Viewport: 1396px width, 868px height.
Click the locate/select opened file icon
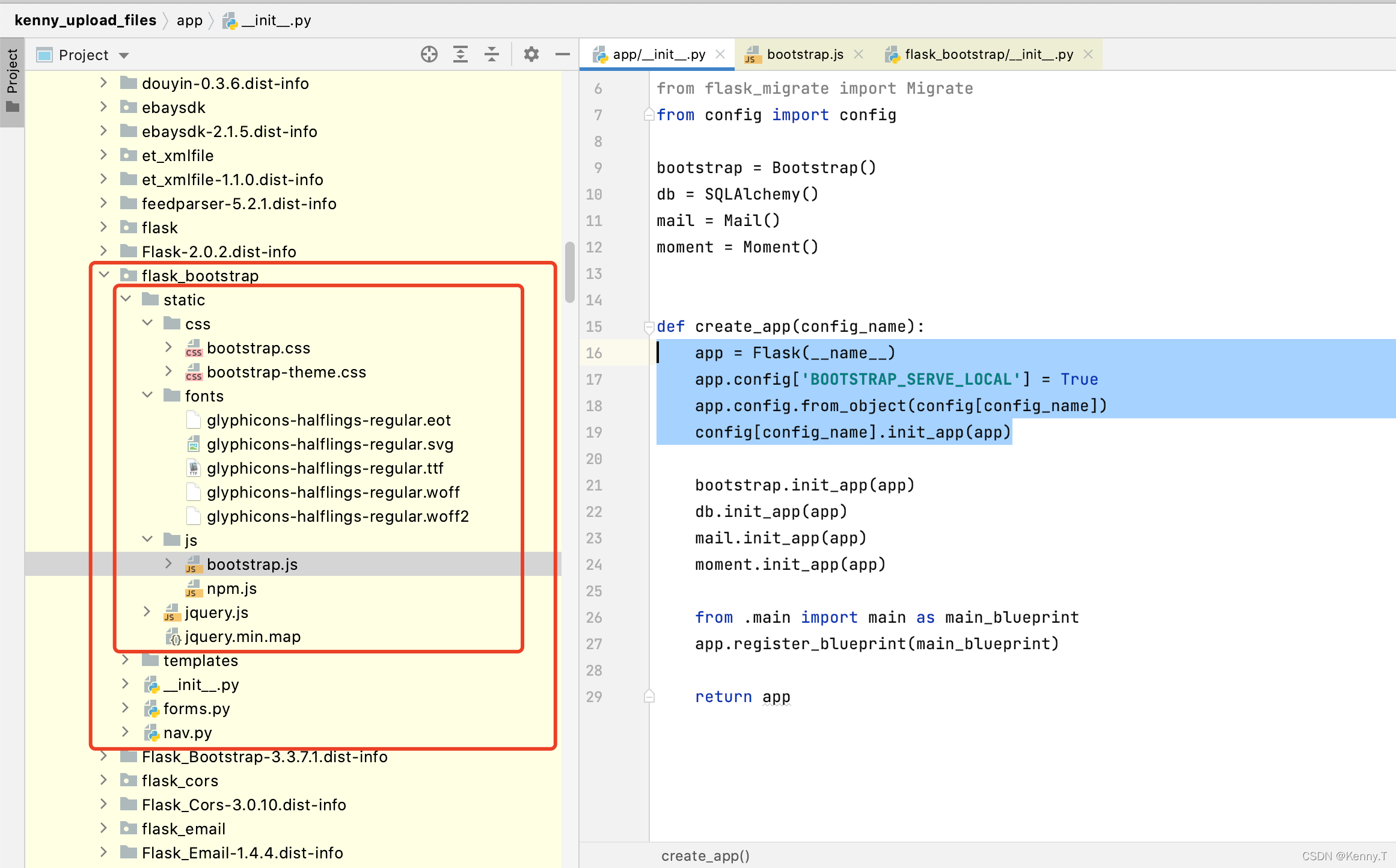429,55
